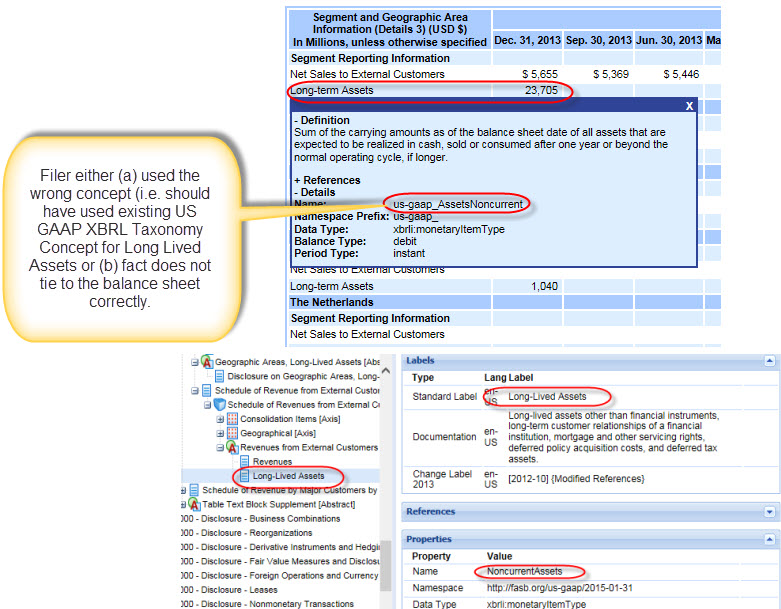The width and height of the screenshot is (781, 609).
Task: Expand the References section in definition popup
Action: 327,180
